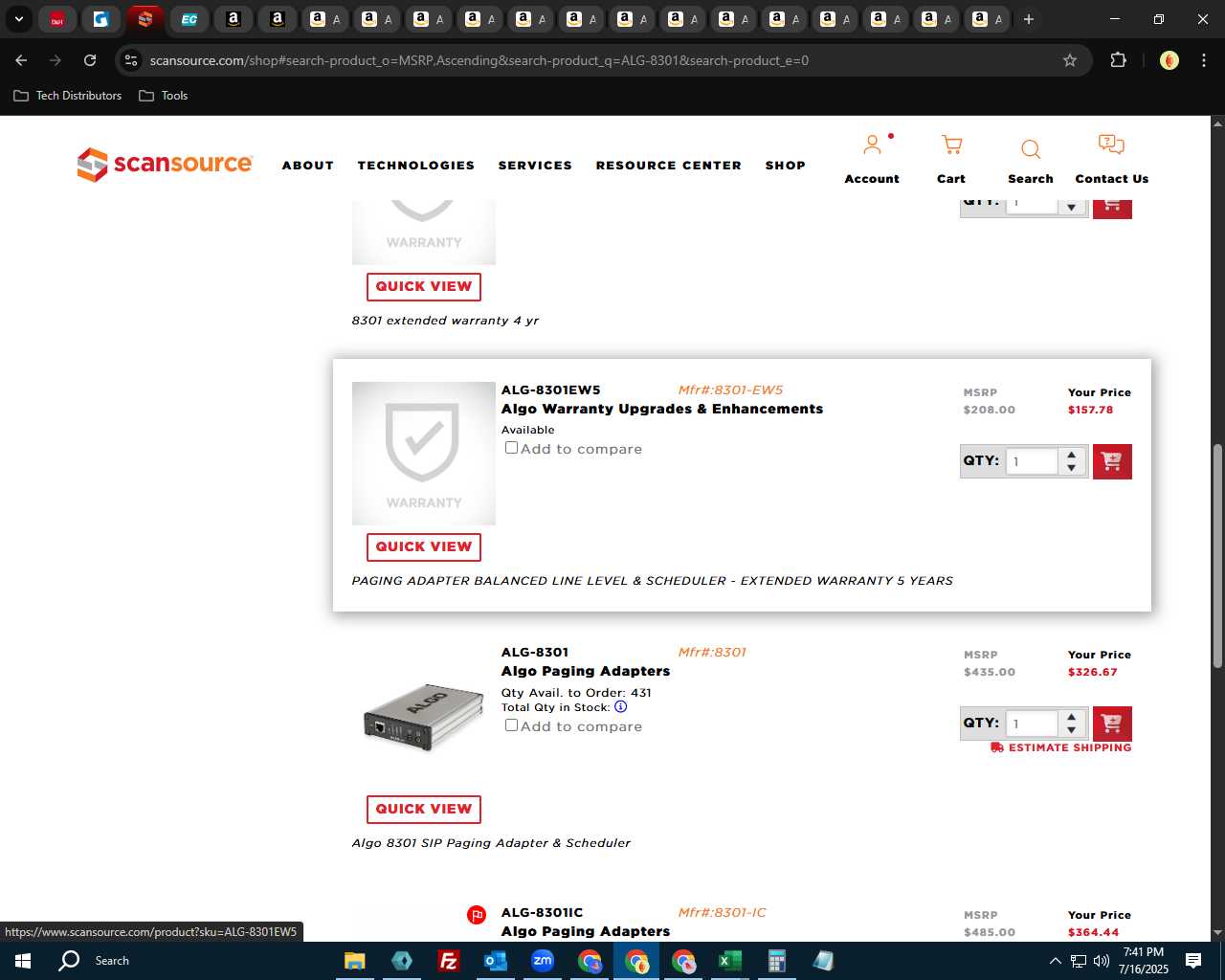Screen dimensions: 1225x980
Task: Open Algo Paging Adapters ALG-8301 link
Action: tap(586, 671)
